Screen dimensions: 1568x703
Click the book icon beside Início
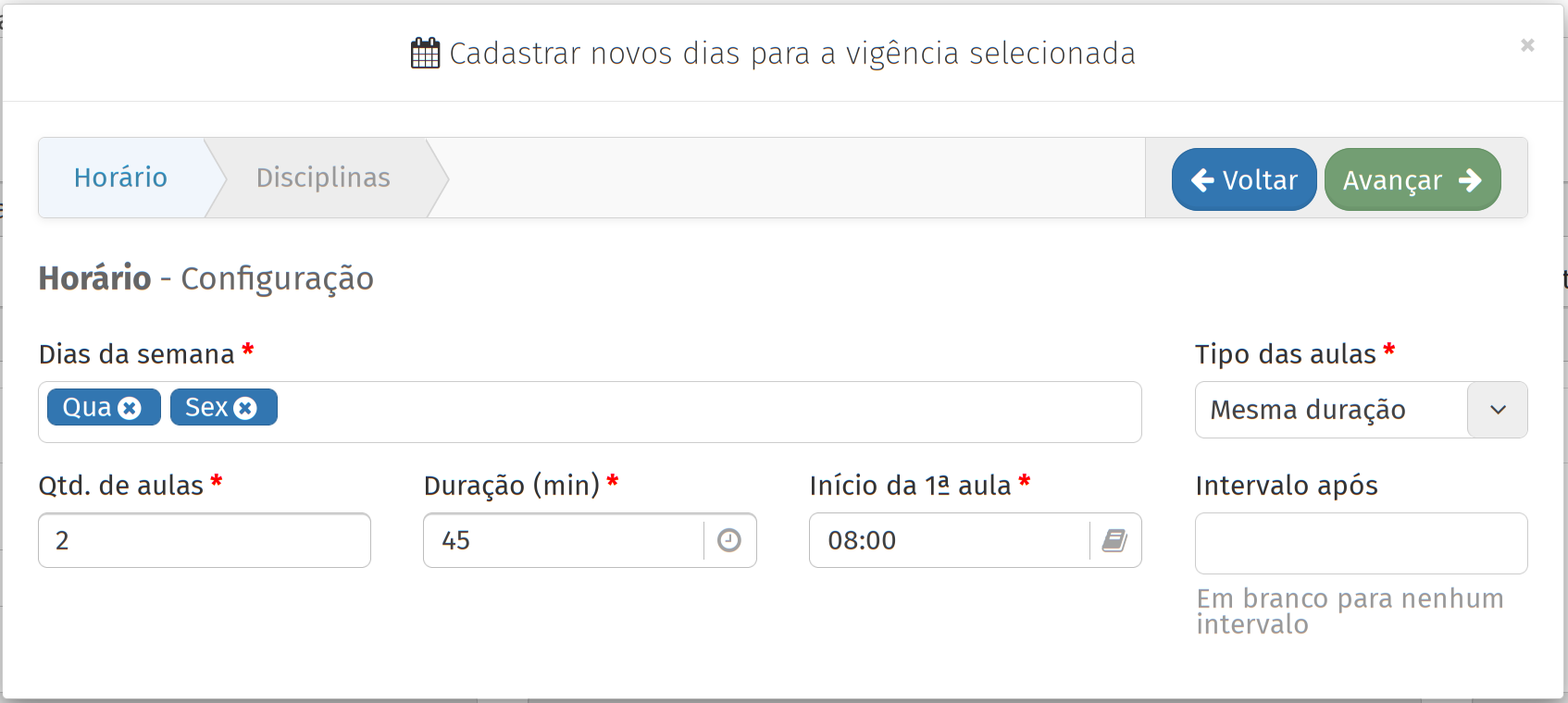point(1114,540)
